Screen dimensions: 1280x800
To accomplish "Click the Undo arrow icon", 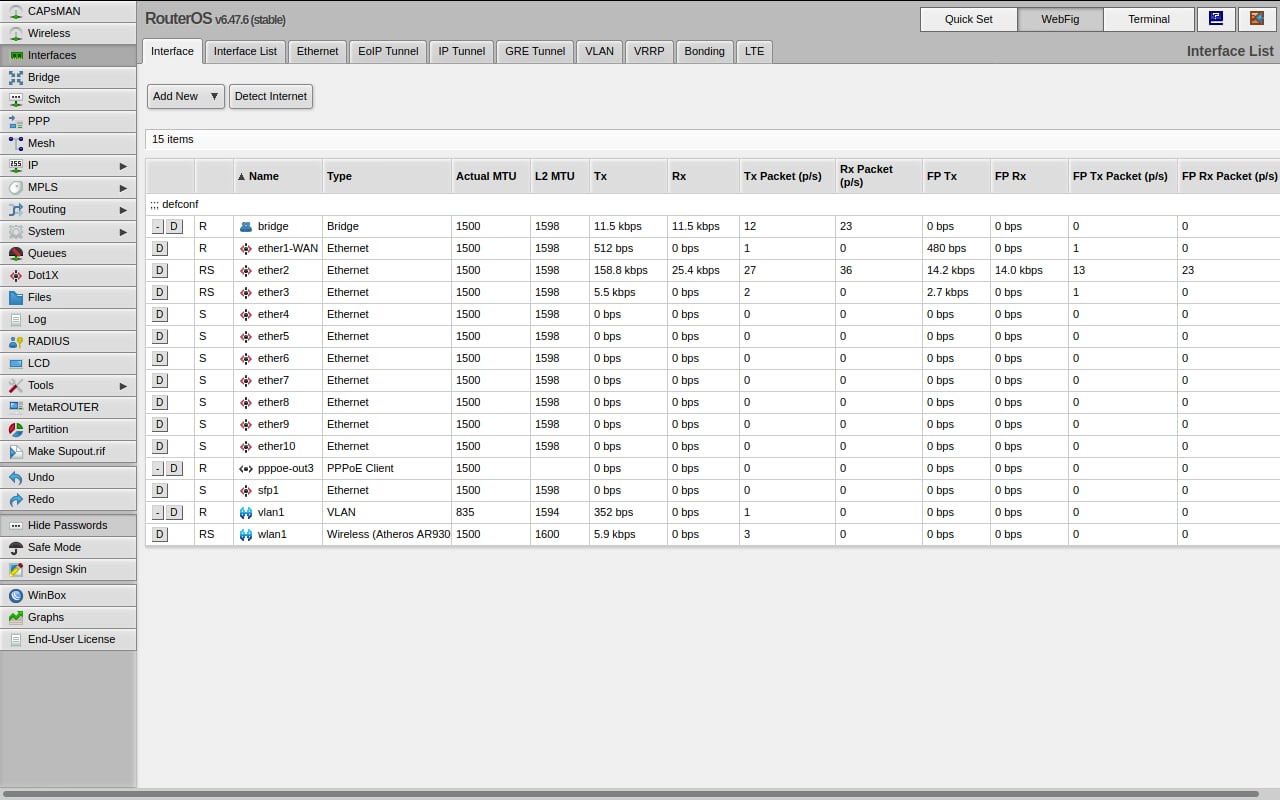I will coord(16,477).
